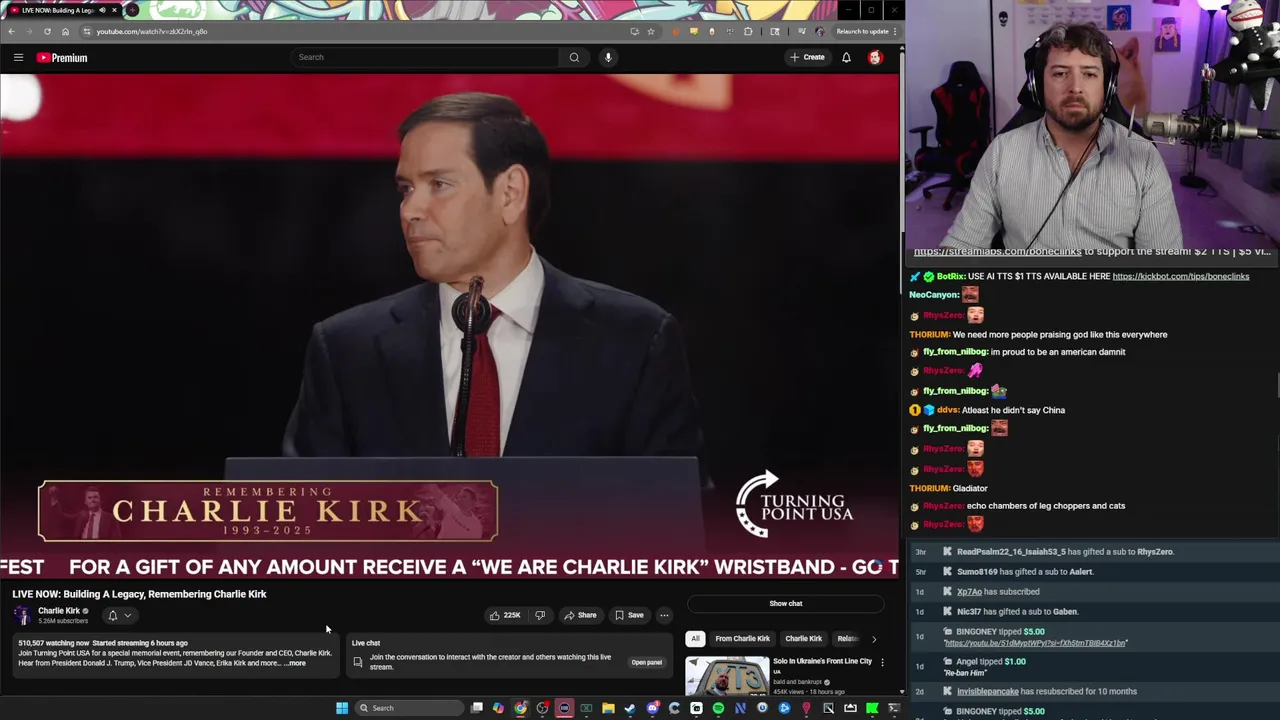Save the video to a playlist
Image resolution: width=1280 pixels, height=720 pixels.
point(629,615)
